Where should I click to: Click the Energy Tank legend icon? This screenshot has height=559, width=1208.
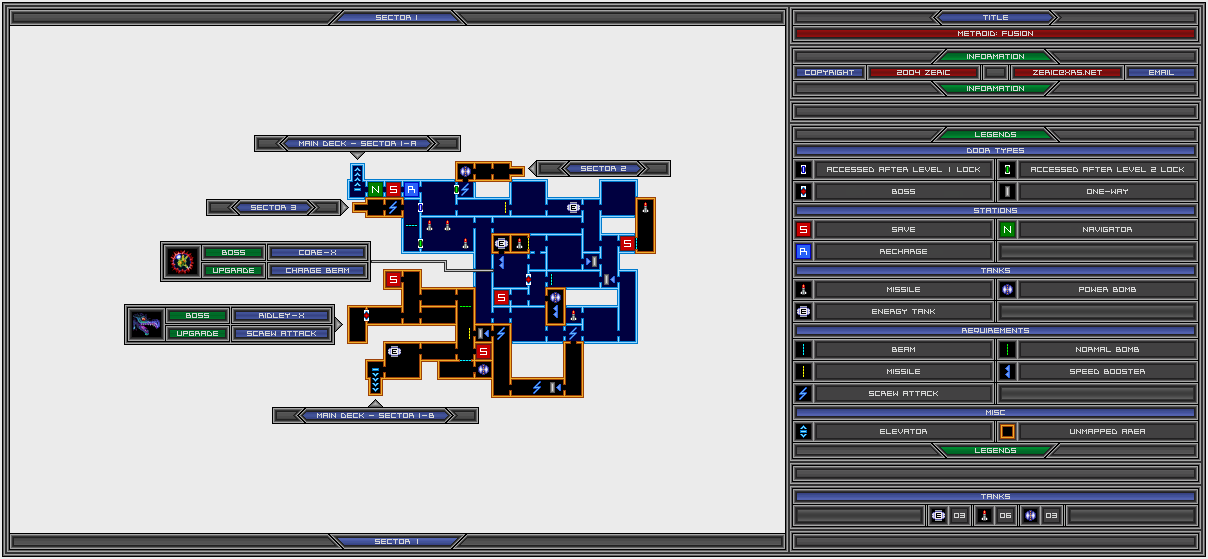pos(803,312)
